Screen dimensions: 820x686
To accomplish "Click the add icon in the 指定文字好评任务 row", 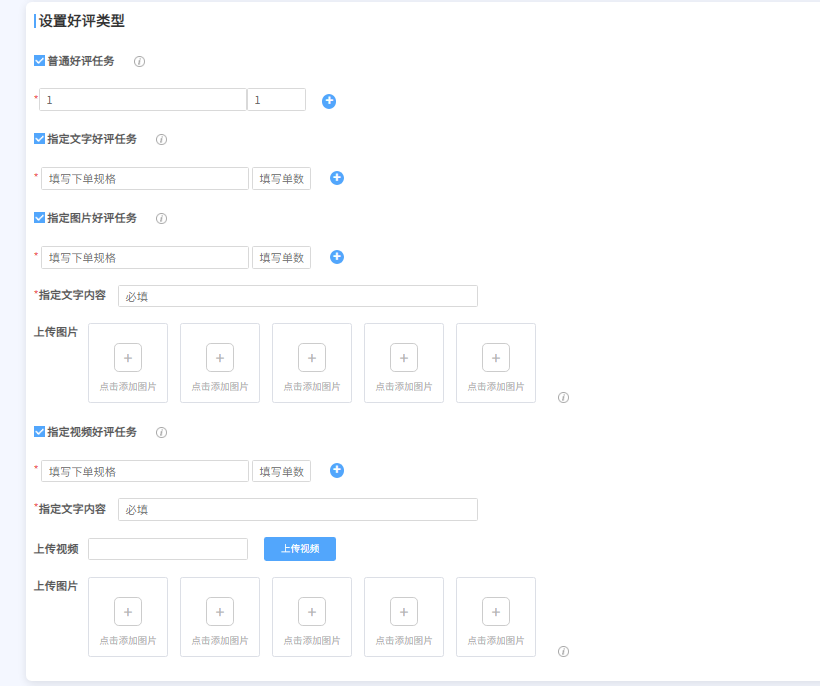I will click(x=337, y=178).
